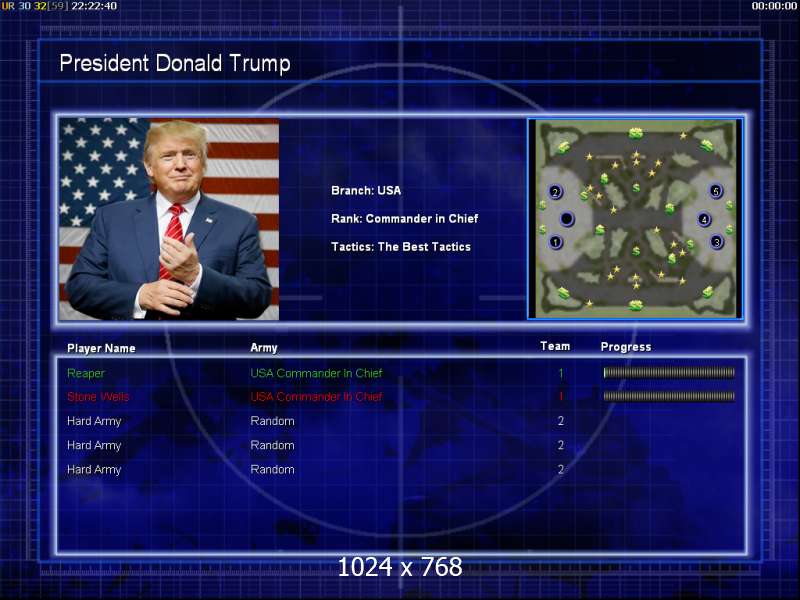
Task: Click the Stone Wells loading progress bar
Action: point(669,396)
